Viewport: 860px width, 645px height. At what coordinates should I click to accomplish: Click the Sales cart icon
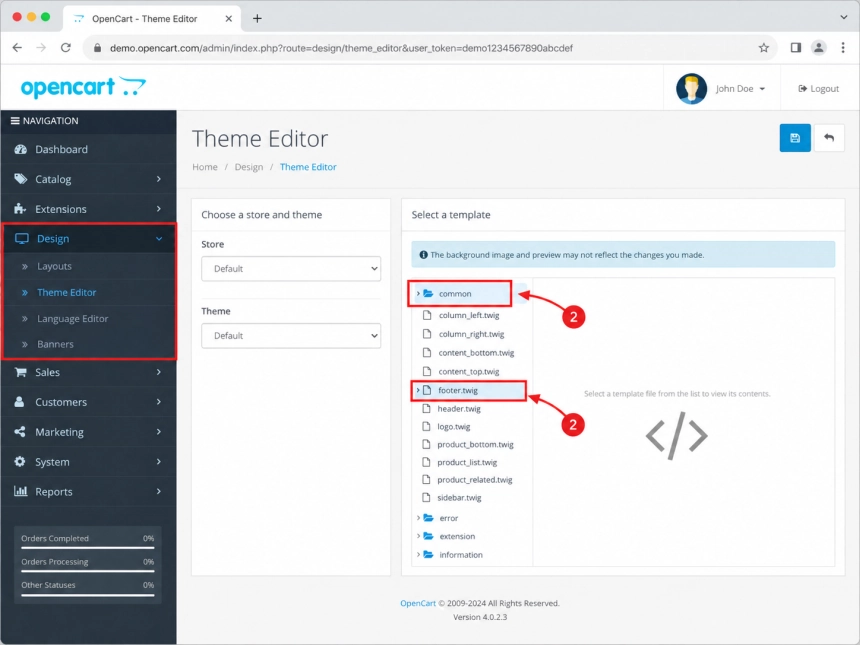[x=20, y=372]
